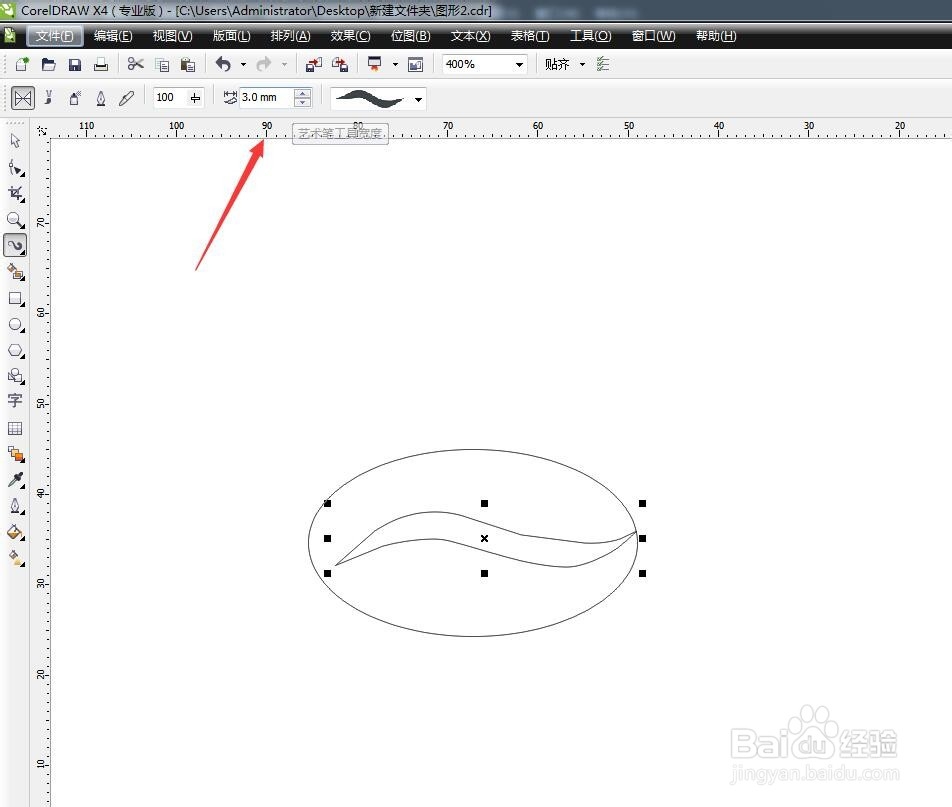Open the 400% zoom level dropdown
This screenshot has width=952, height=807.
(x=519, y=64)
